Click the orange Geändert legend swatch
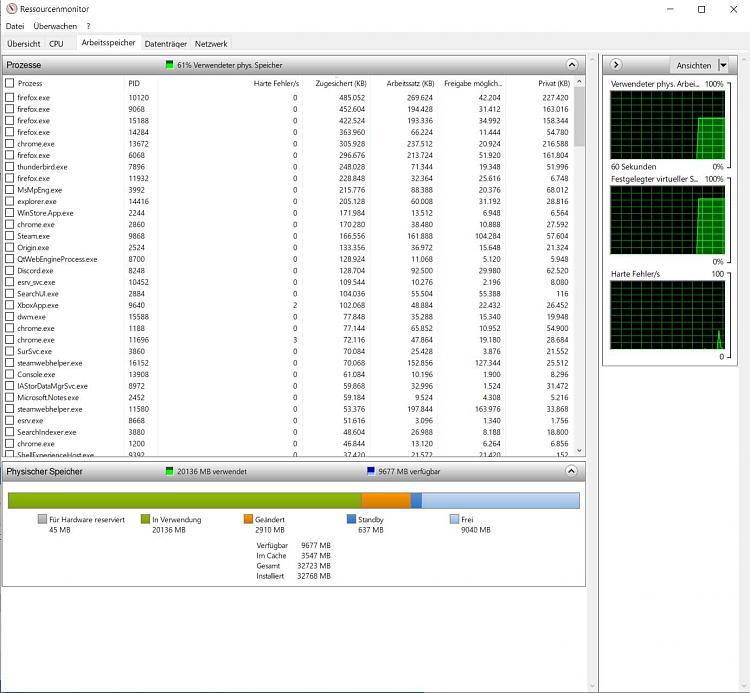The image size is (750, 693). 249,520
